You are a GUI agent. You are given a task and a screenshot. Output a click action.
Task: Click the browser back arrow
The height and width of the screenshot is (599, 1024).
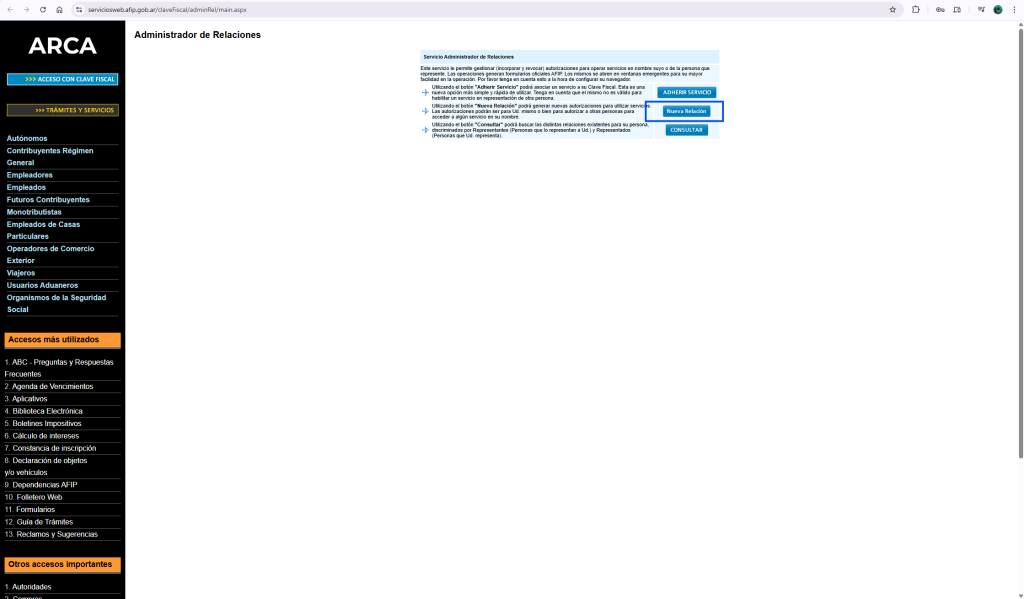coord(9,9)
